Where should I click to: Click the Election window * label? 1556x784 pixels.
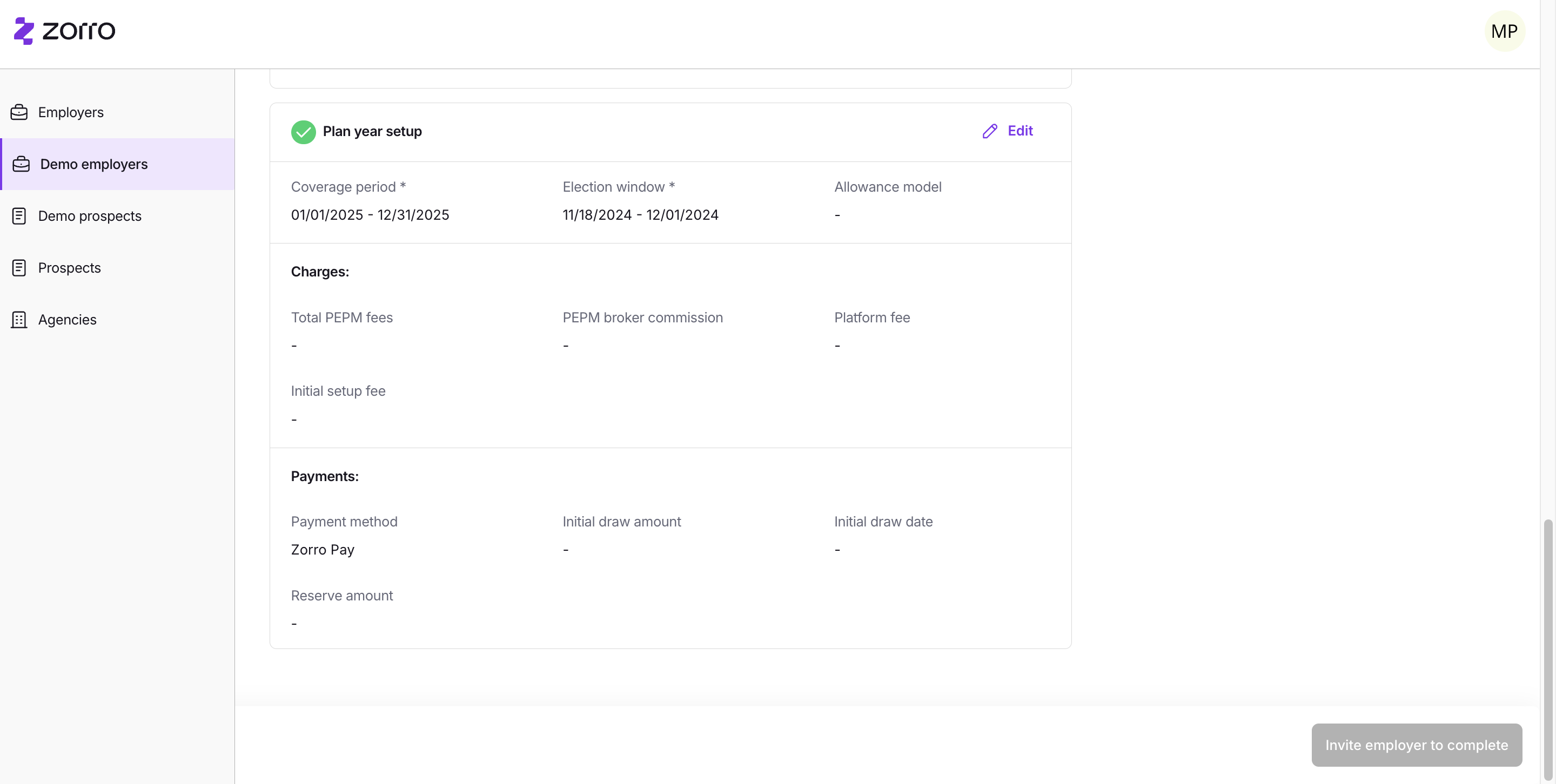[x=619, y=187]
